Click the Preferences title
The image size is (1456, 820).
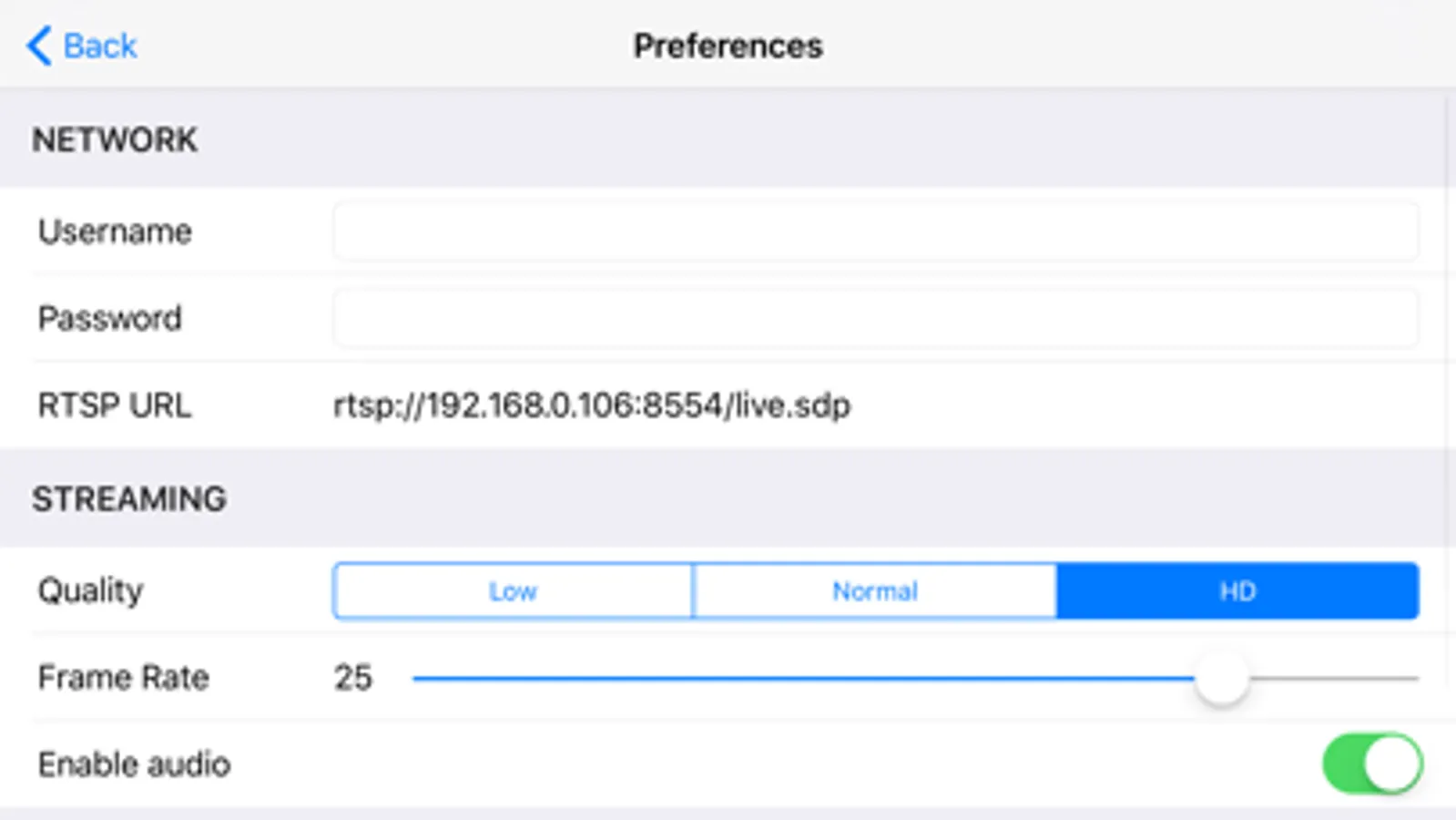[728, 46]
